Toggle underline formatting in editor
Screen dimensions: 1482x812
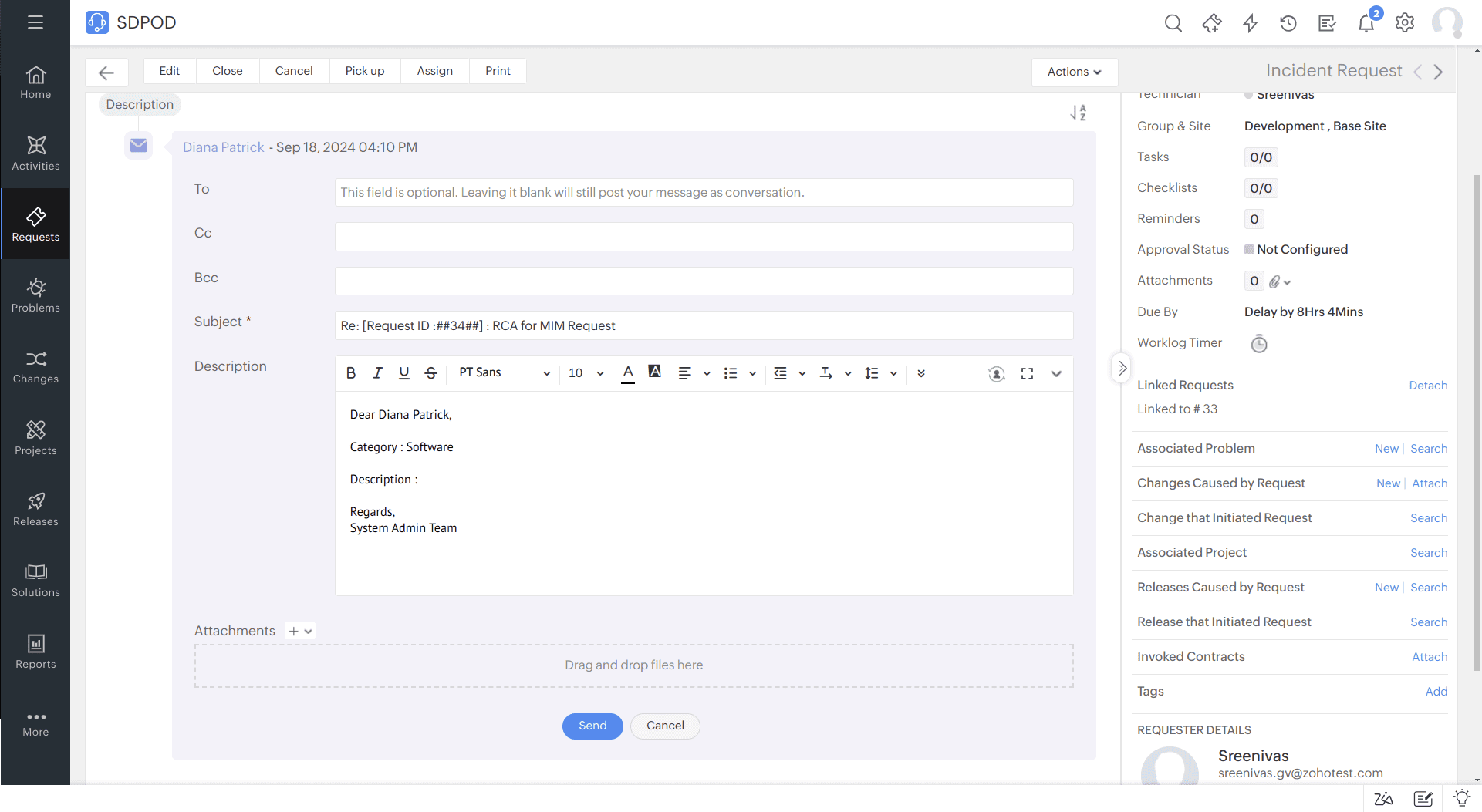(403, 373)
